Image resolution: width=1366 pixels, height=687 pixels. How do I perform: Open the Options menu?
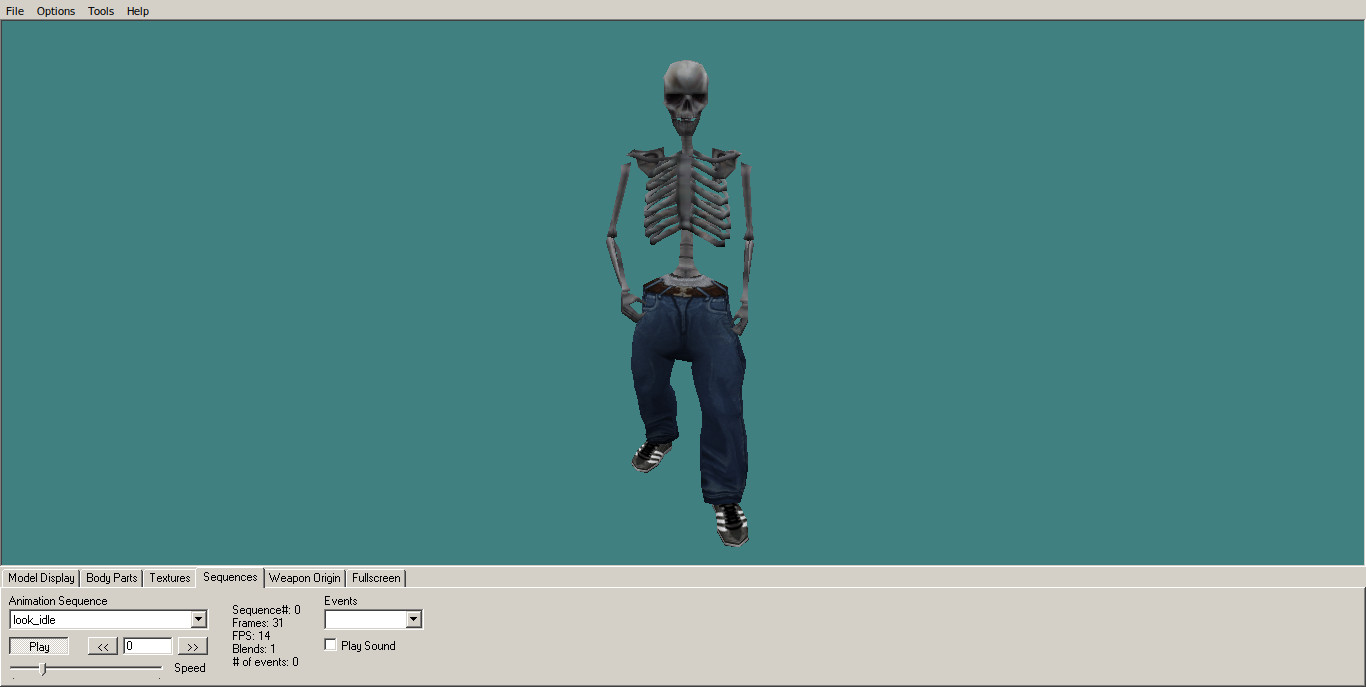pyautogui.click(x=55, y=11)
